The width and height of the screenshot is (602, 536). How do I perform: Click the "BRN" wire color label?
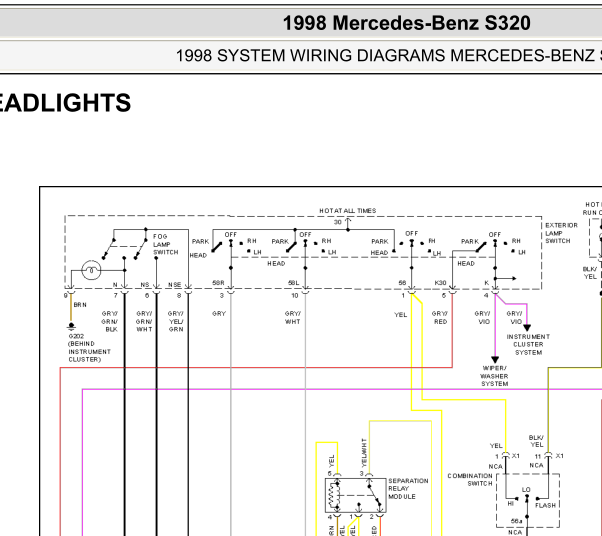[80, 305]
